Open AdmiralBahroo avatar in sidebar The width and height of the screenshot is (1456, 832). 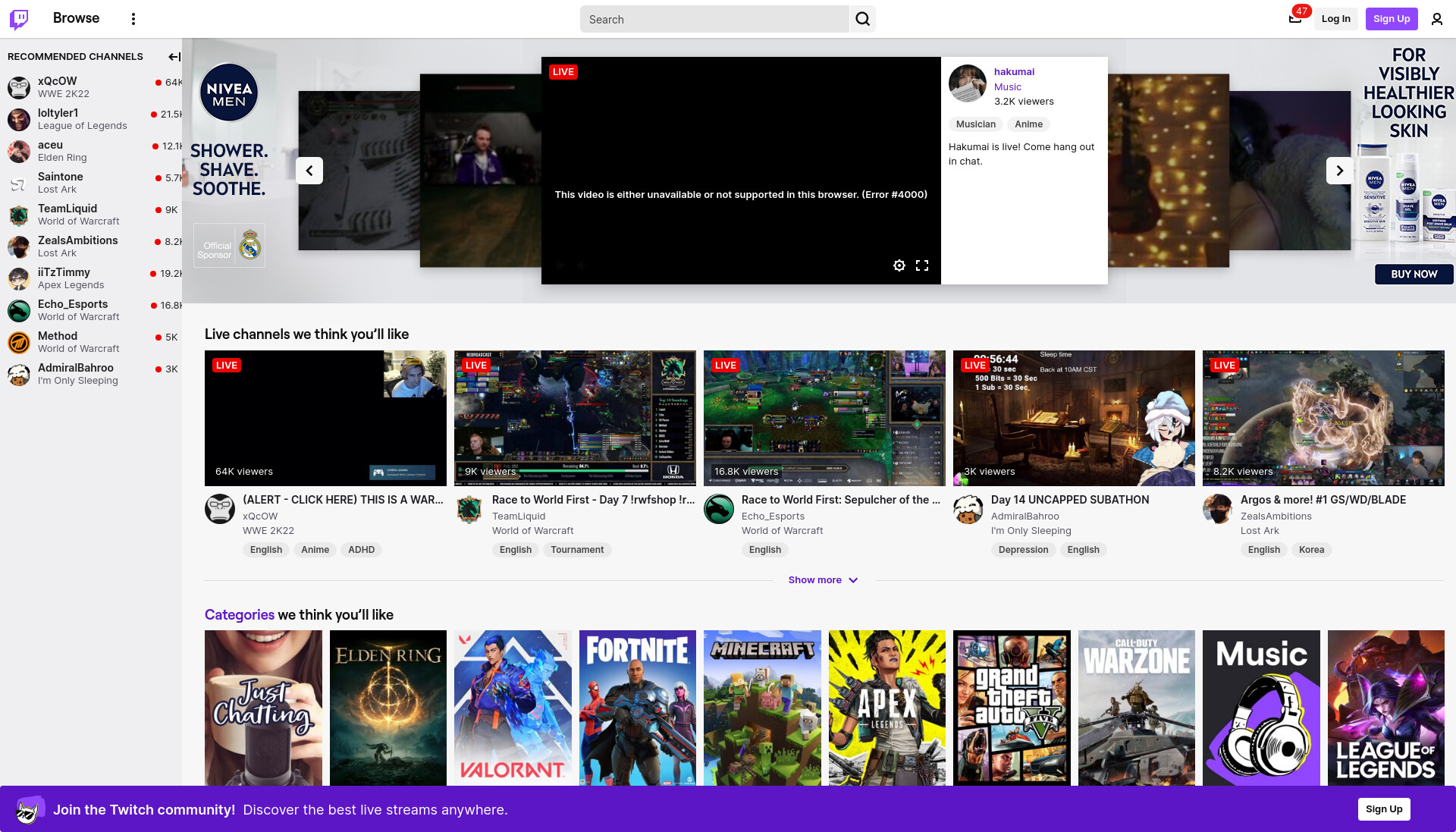coord(19,374)
